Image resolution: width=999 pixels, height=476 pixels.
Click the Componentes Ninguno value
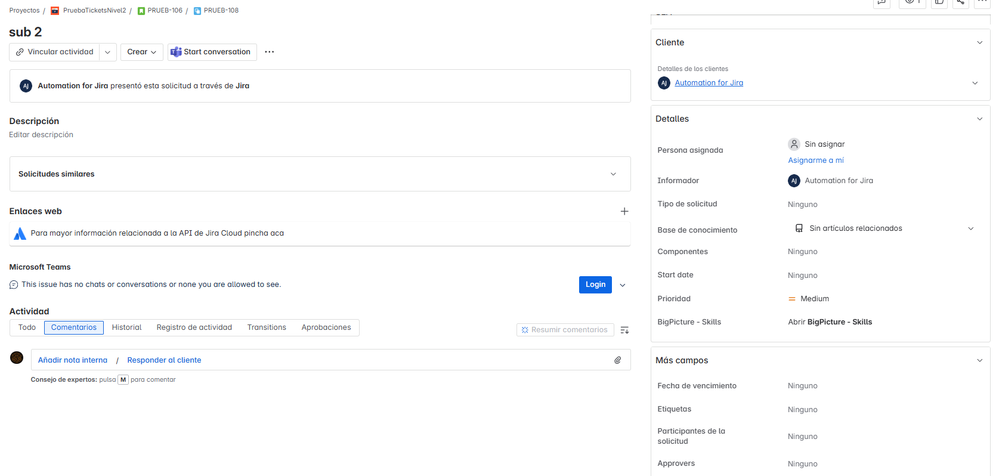[803, 252]
